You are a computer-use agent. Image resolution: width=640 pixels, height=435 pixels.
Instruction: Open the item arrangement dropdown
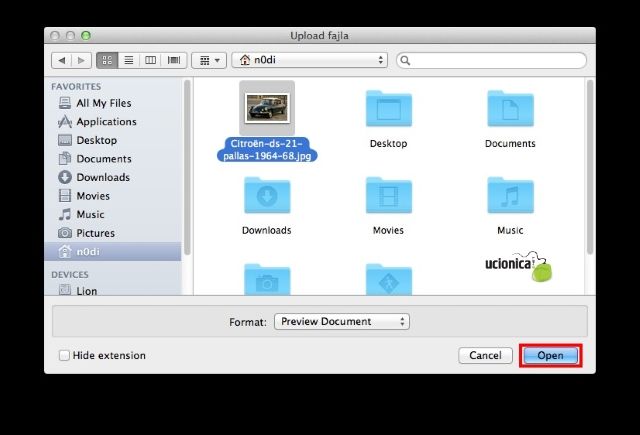click(210, 60)
